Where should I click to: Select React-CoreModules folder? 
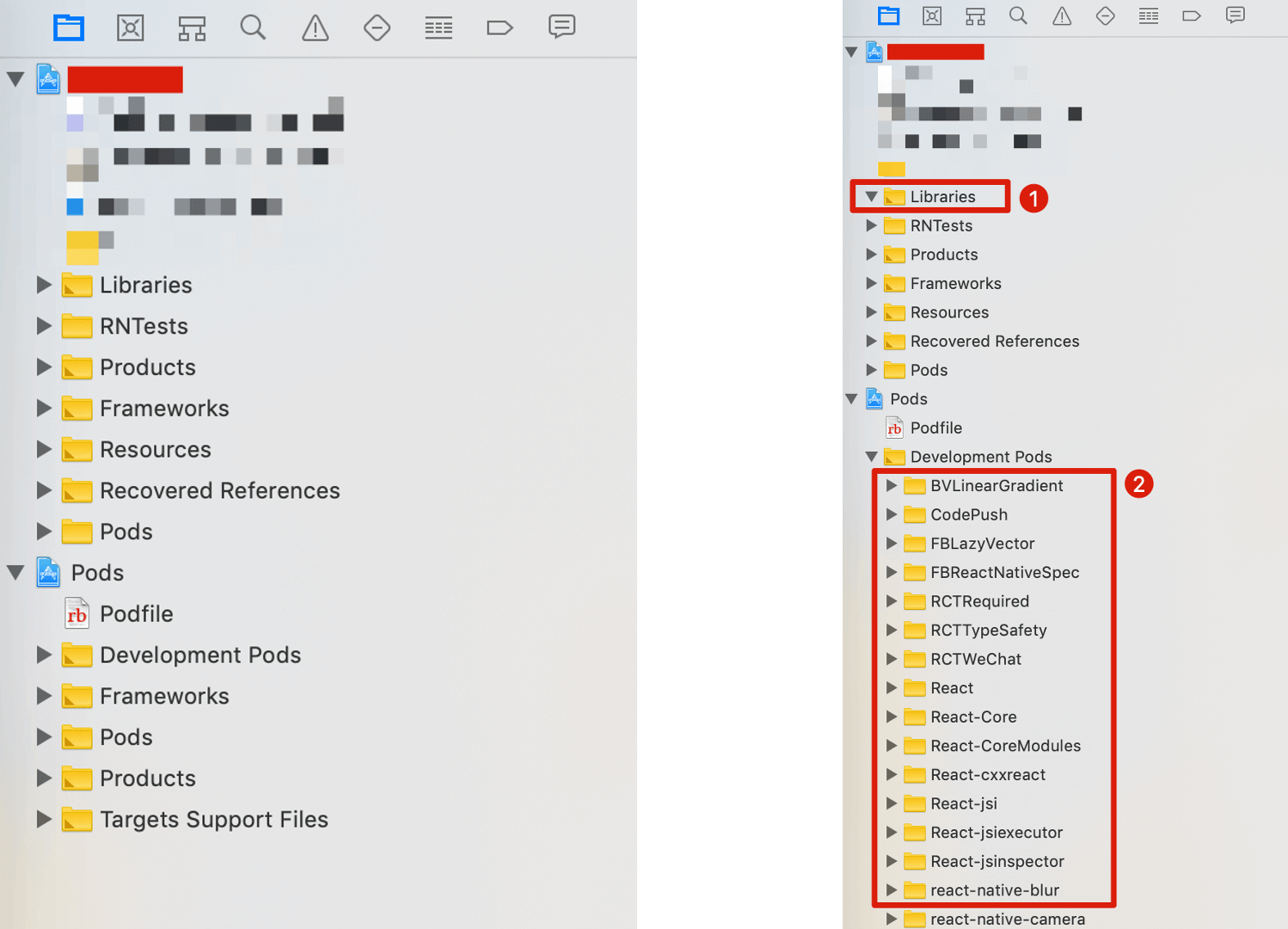(992, 746)
